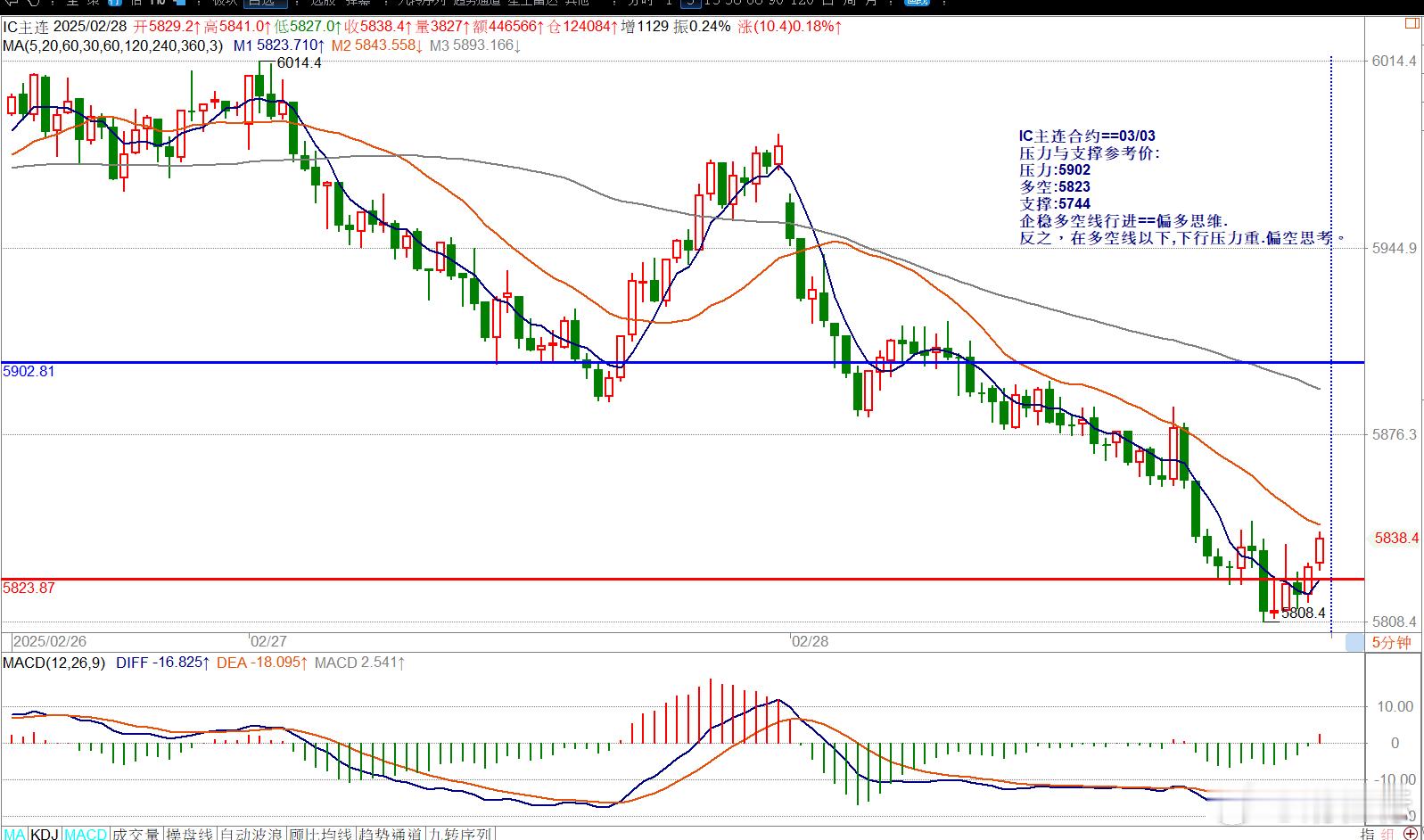Screen dimensions: 1424x840
Task: Click the IC主连合约==03/03 annotation title
Action: coord(1087,136)
